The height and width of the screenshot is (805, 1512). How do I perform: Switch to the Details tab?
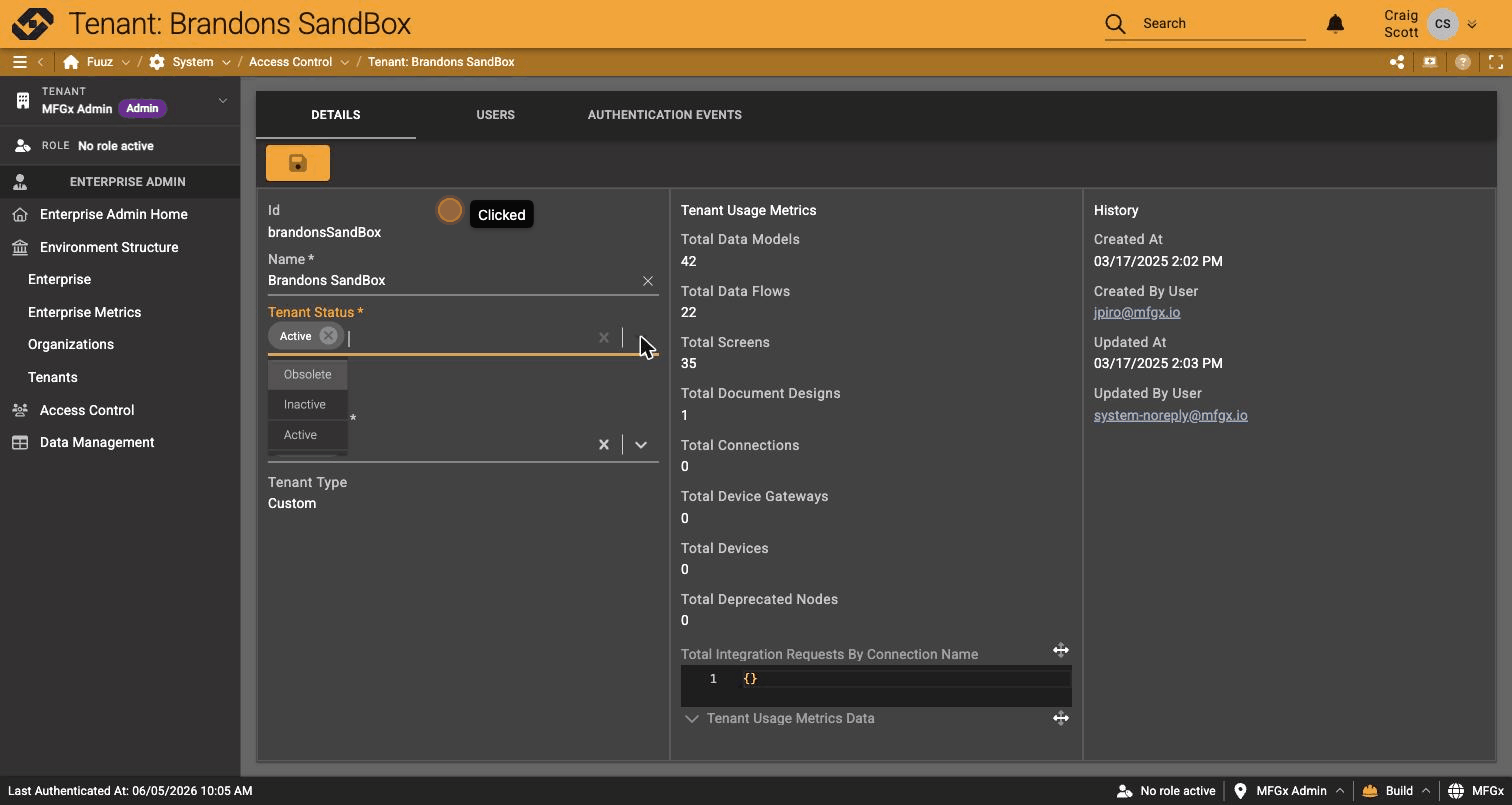(x=336, y=115)
